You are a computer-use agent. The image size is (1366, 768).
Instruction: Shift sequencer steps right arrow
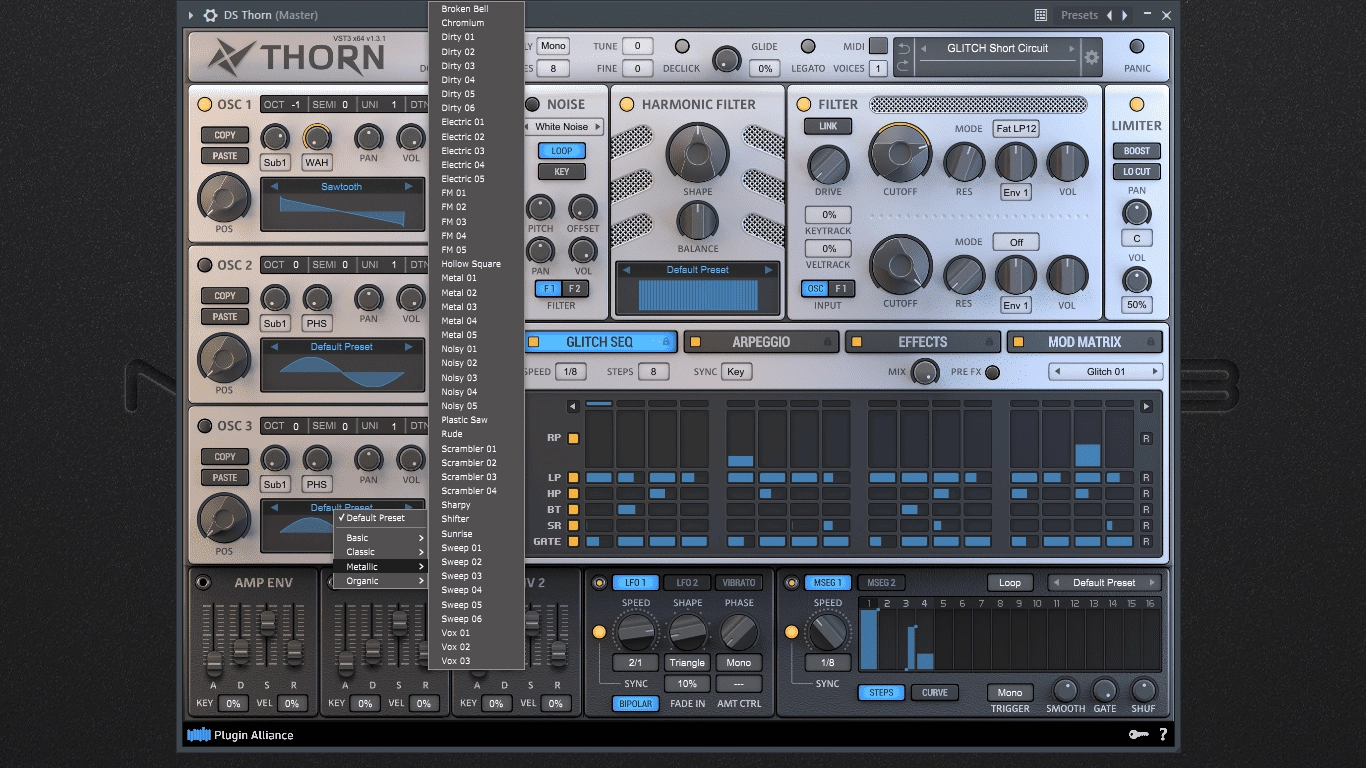pos(1146,406)
